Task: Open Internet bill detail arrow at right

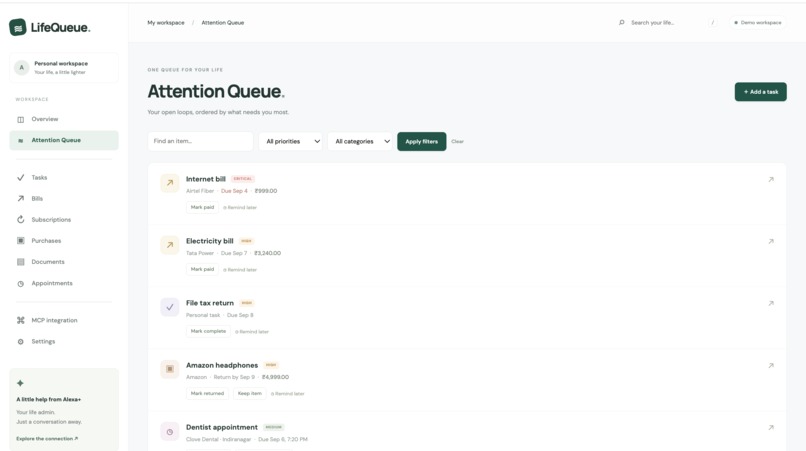Action: coord(771,179)
